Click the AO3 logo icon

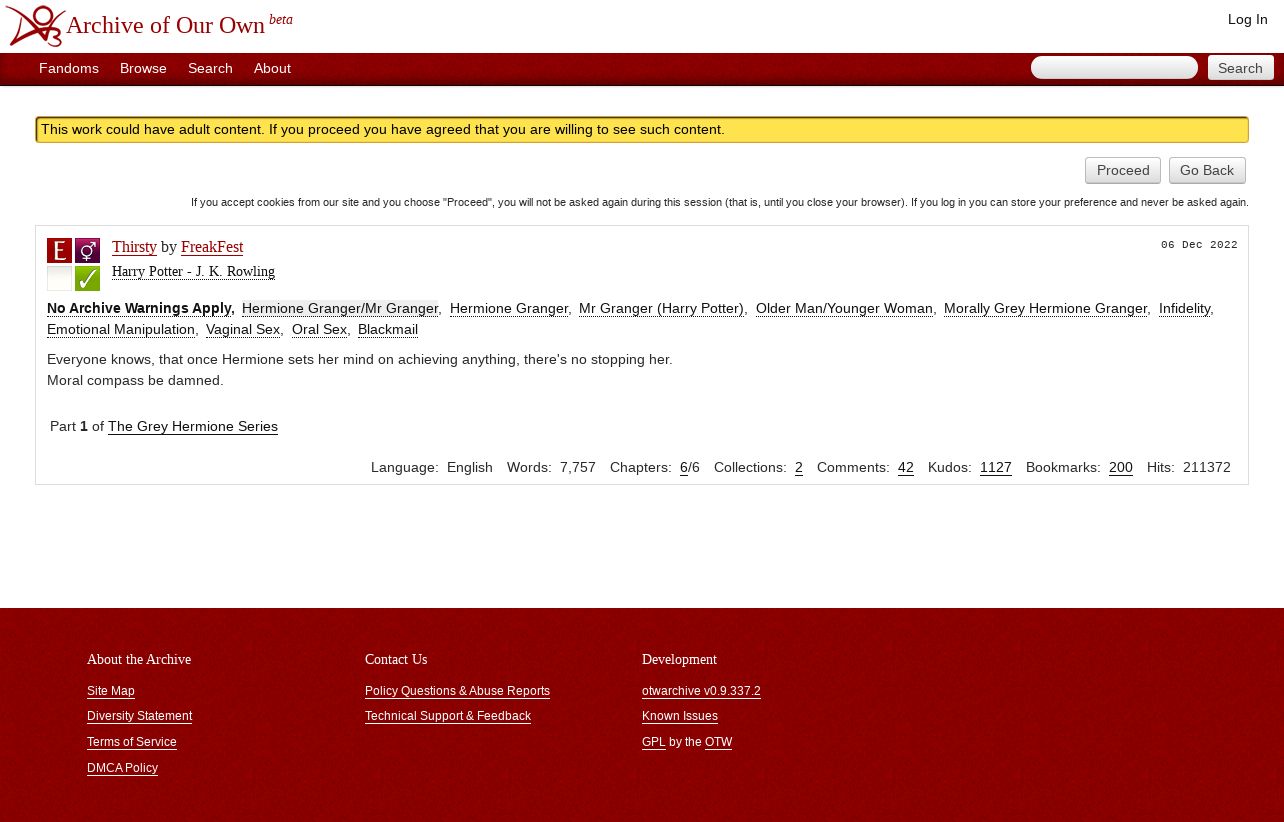point(35,26)
